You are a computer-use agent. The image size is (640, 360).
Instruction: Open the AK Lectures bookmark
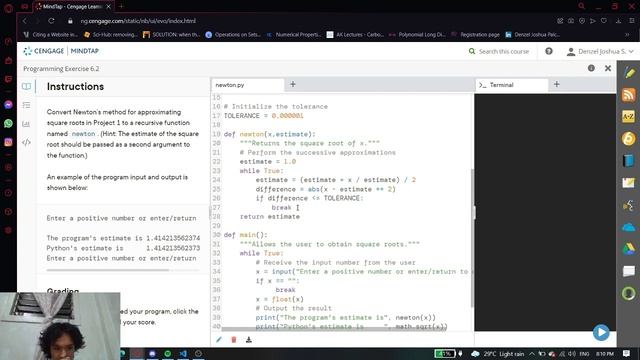[355, 35]
